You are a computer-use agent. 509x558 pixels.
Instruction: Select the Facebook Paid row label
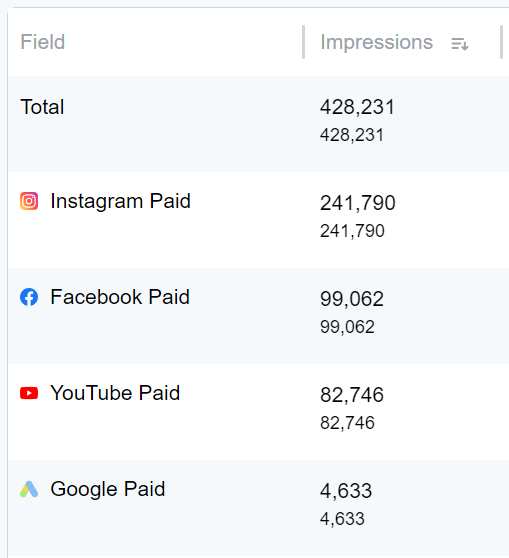tap(120, 297)
